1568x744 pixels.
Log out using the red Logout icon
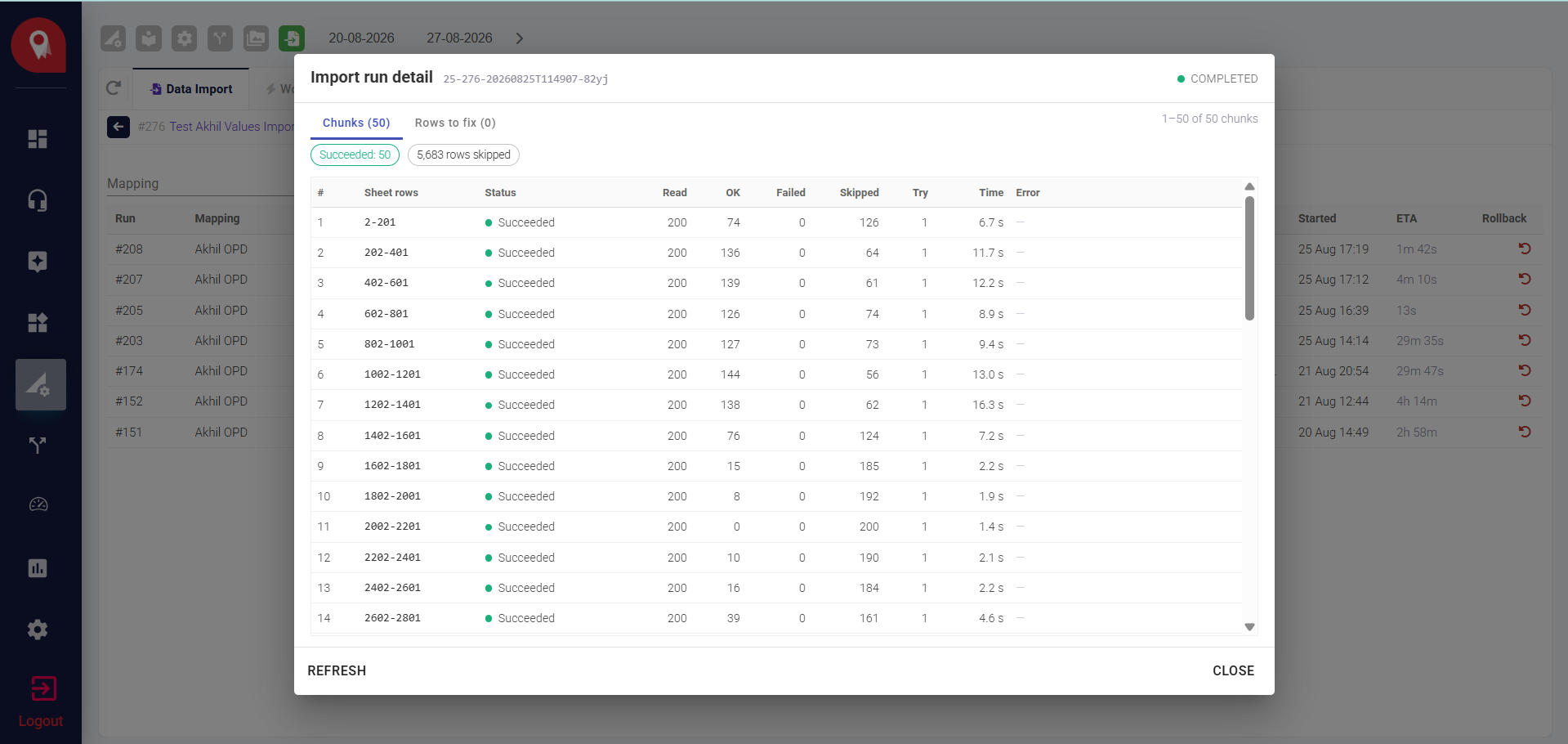[42, 689]
